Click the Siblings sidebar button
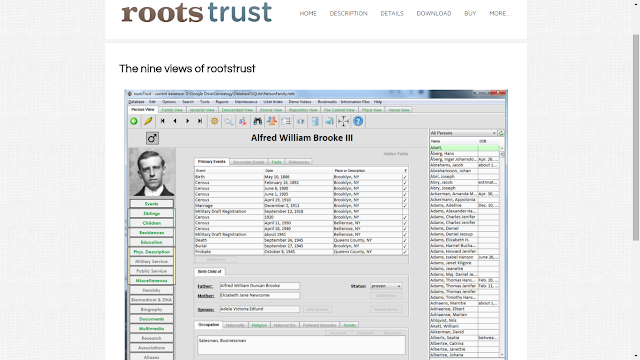The width and height of the screenshot is (640, 360). coord(151,213)
